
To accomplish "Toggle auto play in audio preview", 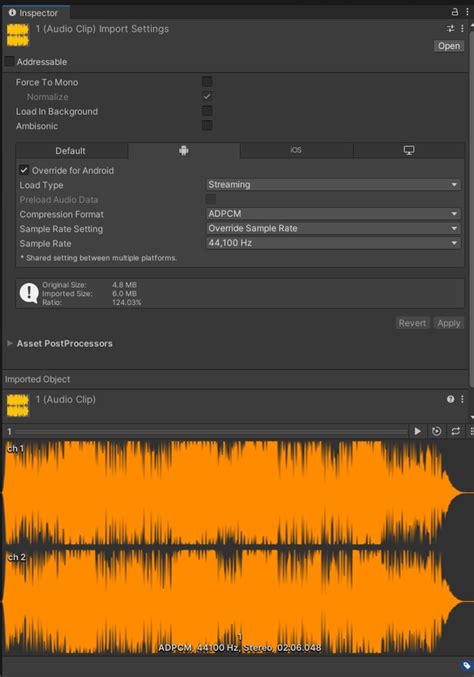I will point(436,431).
